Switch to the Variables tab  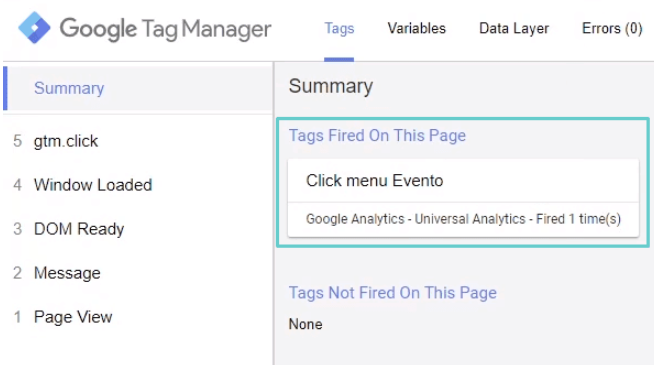coord(416,28)
